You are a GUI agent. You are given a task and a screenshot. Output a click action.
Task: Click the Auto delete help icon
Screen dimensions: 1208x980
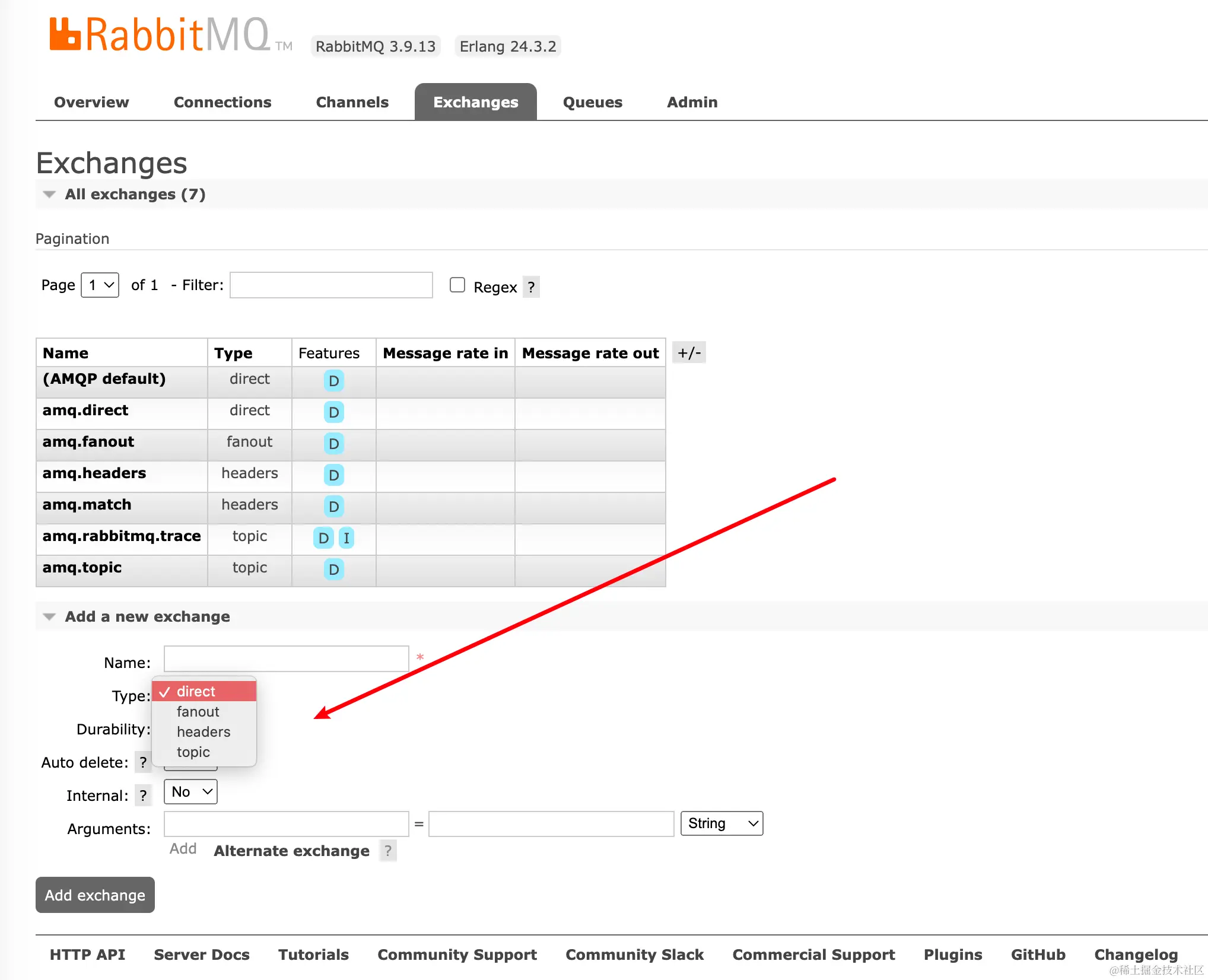[x=143, y=762]
